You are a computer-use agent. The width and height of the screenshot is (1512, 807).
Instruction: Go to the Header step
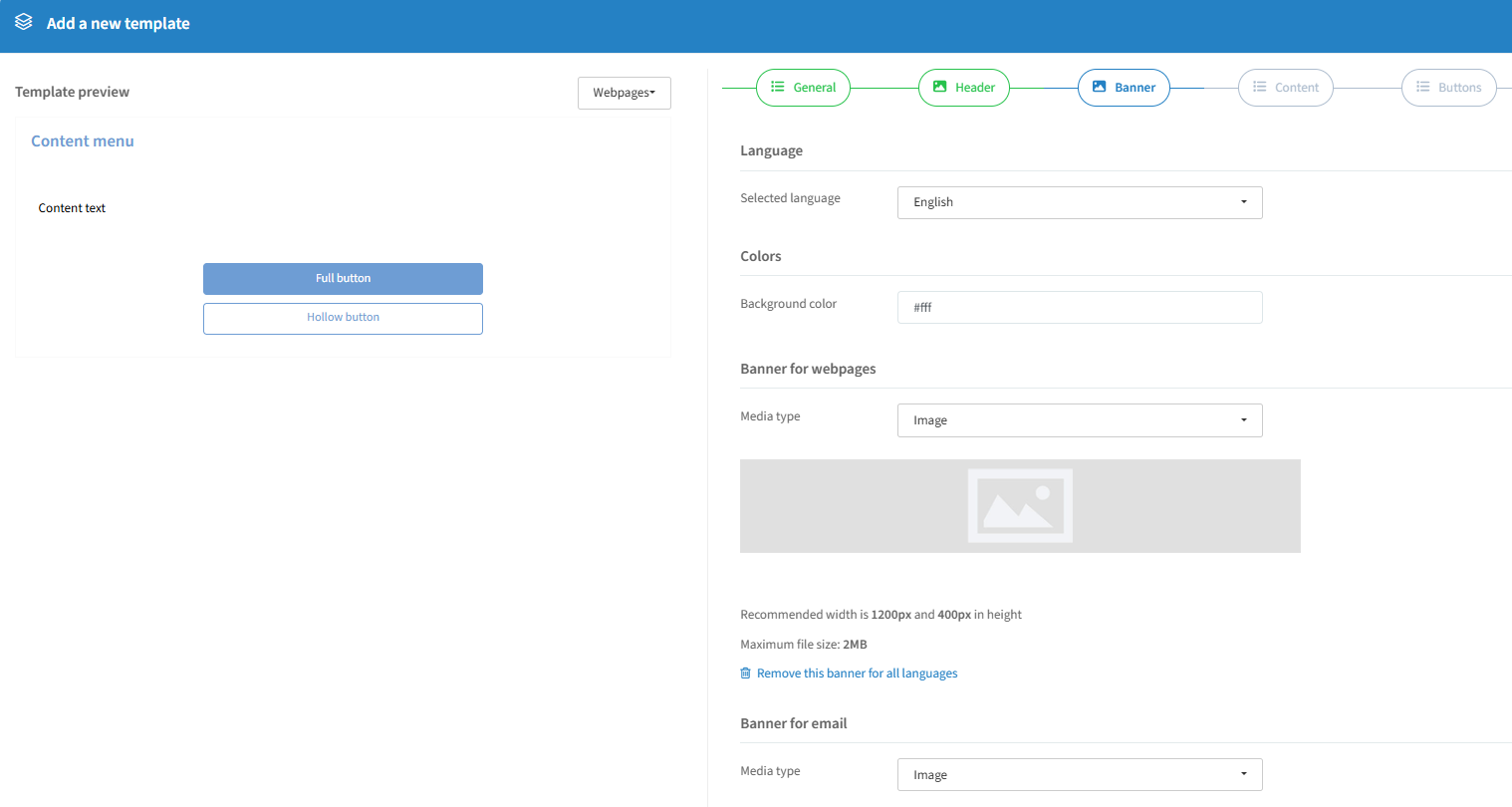point(964,88)
